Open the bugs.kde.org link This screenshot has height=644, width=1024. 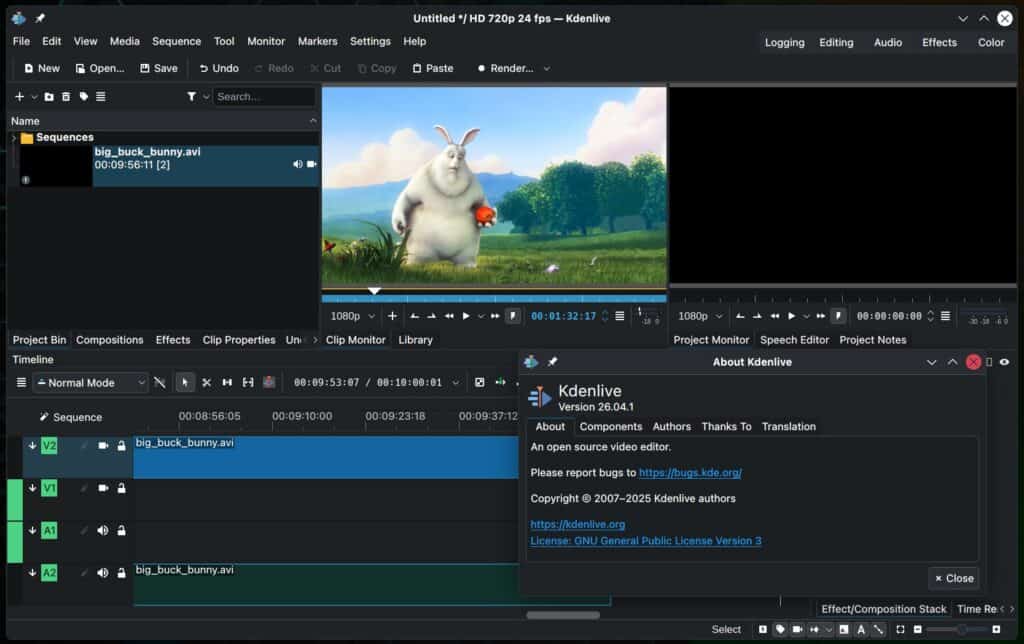pos(690,473)
